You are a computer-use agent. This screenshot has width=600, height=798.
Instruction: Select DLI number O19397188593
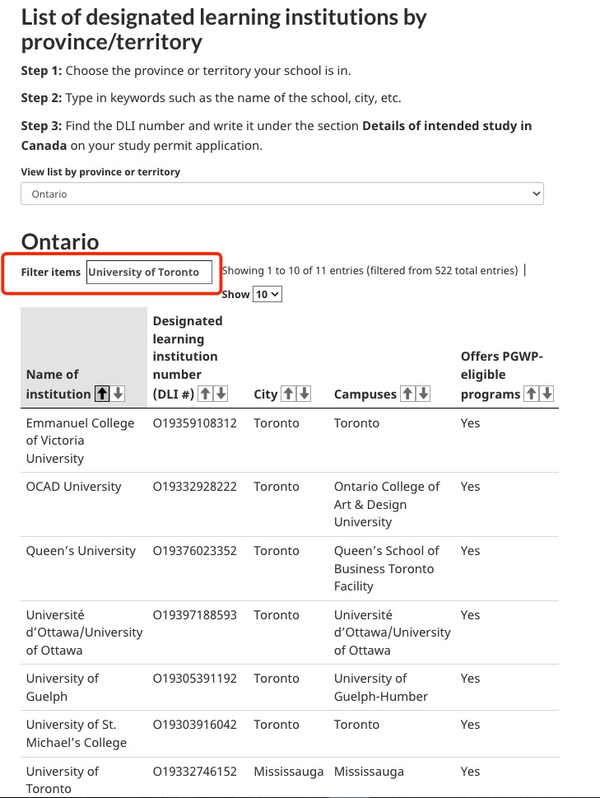[x=195, y=615]
